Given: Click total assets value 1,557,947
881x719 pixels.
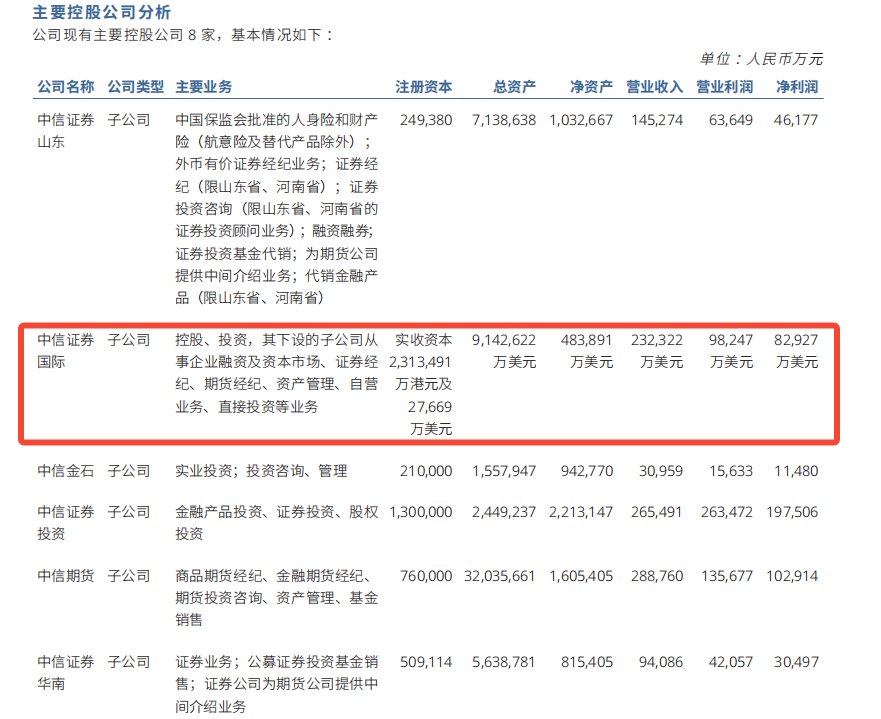Looking at the screenshot, I should click(x=504, y=471).
